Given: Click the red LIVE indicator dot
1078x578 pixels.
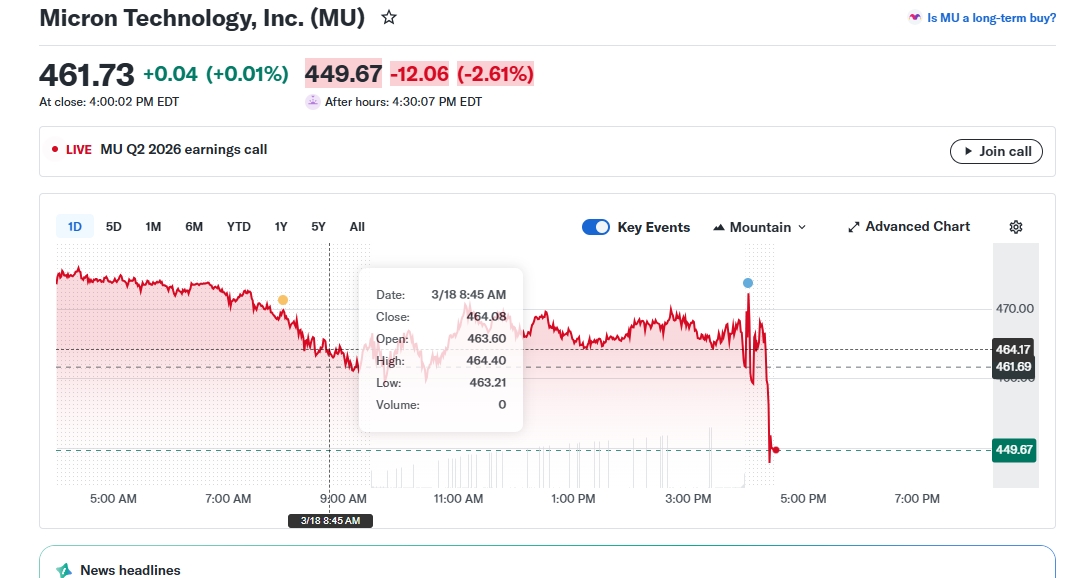Looking at the screenshot, I should (x=55, y=150).
